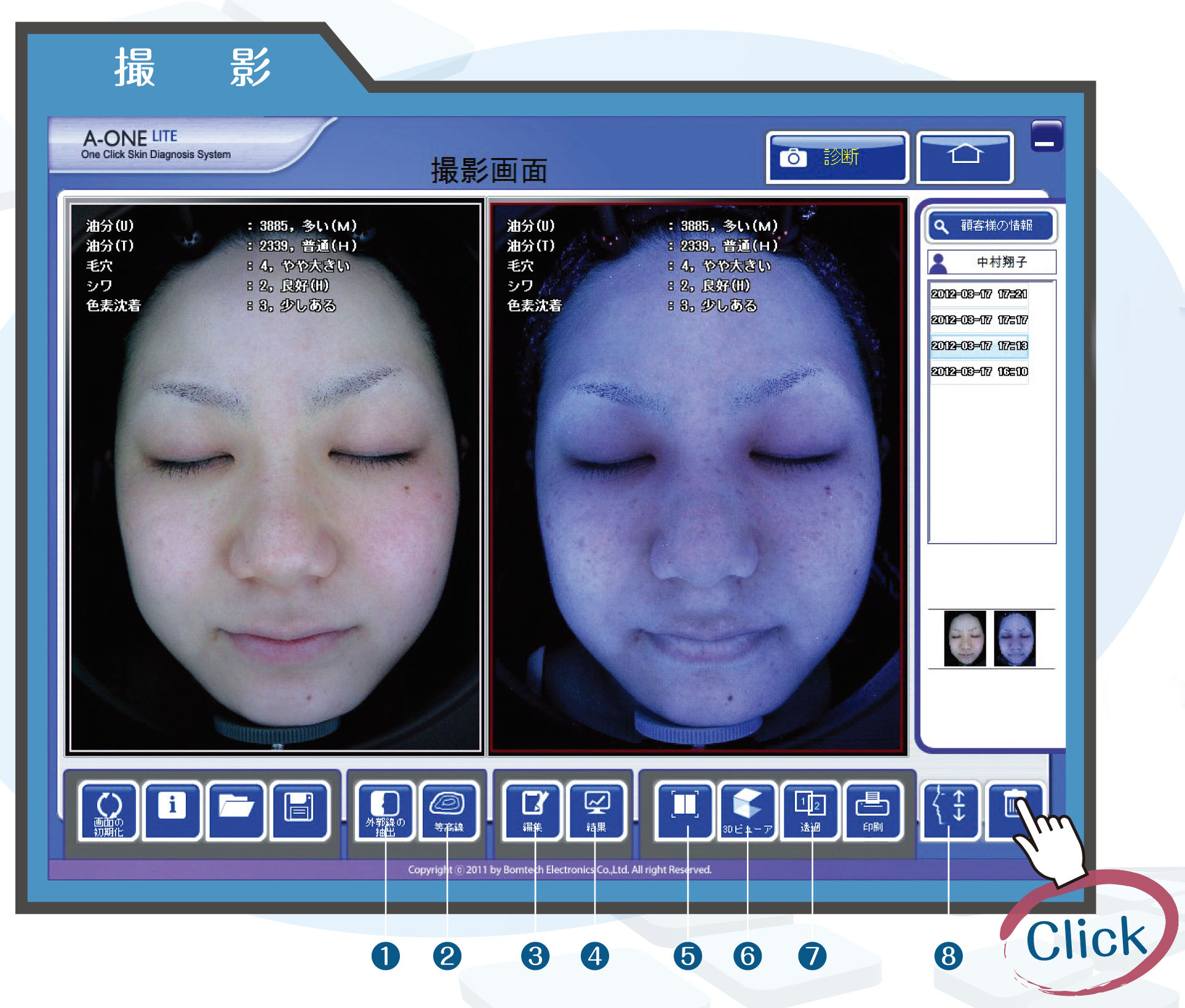
Task: Click the floppy disk save icon
Action: [300, 811]
